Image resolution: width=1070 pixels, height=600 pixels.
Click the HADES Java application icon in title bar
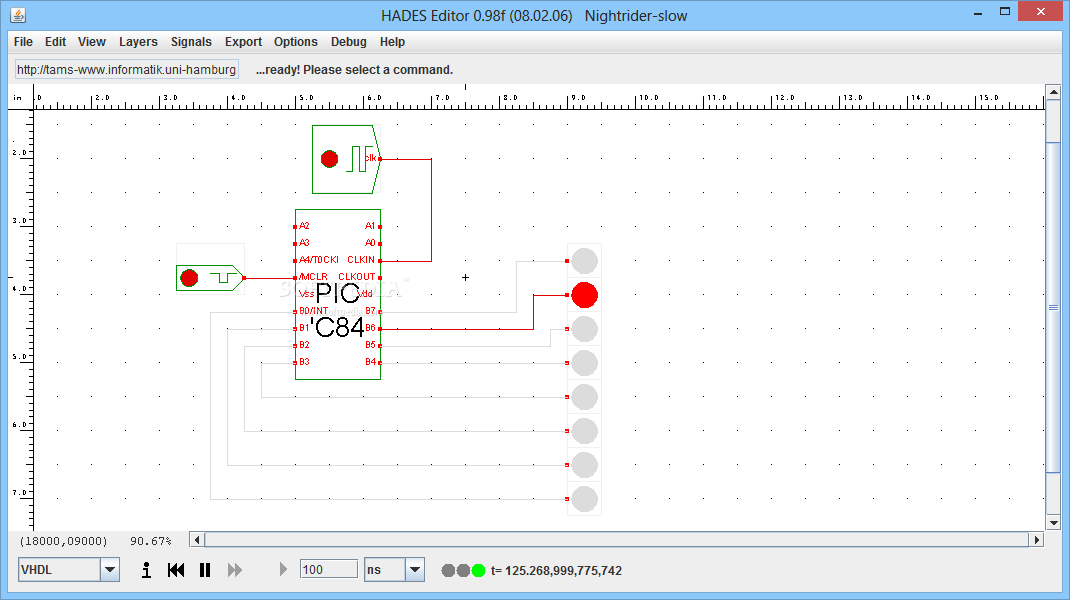18,14
